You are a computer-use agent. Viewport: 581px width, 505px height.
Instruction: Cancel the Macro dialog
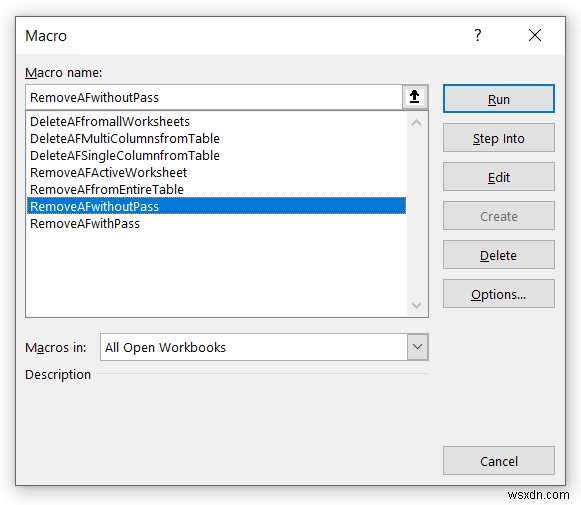(499, 461)
